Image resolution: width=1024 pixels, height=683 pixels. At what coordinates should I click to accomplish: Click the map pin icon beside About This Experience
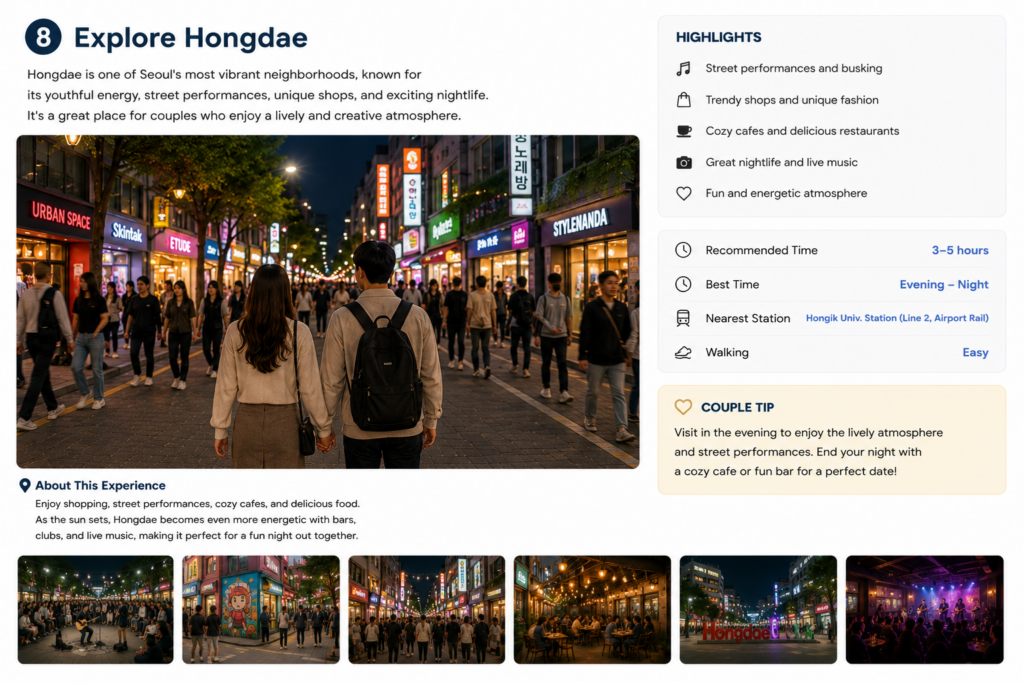pyautogui.click(x=25, y=485)
